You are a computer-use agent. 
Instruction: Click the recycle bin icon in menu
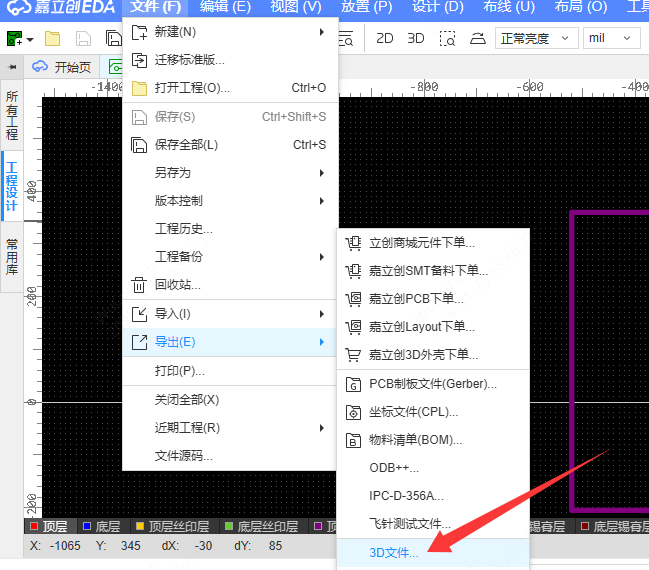coord(140,285)
